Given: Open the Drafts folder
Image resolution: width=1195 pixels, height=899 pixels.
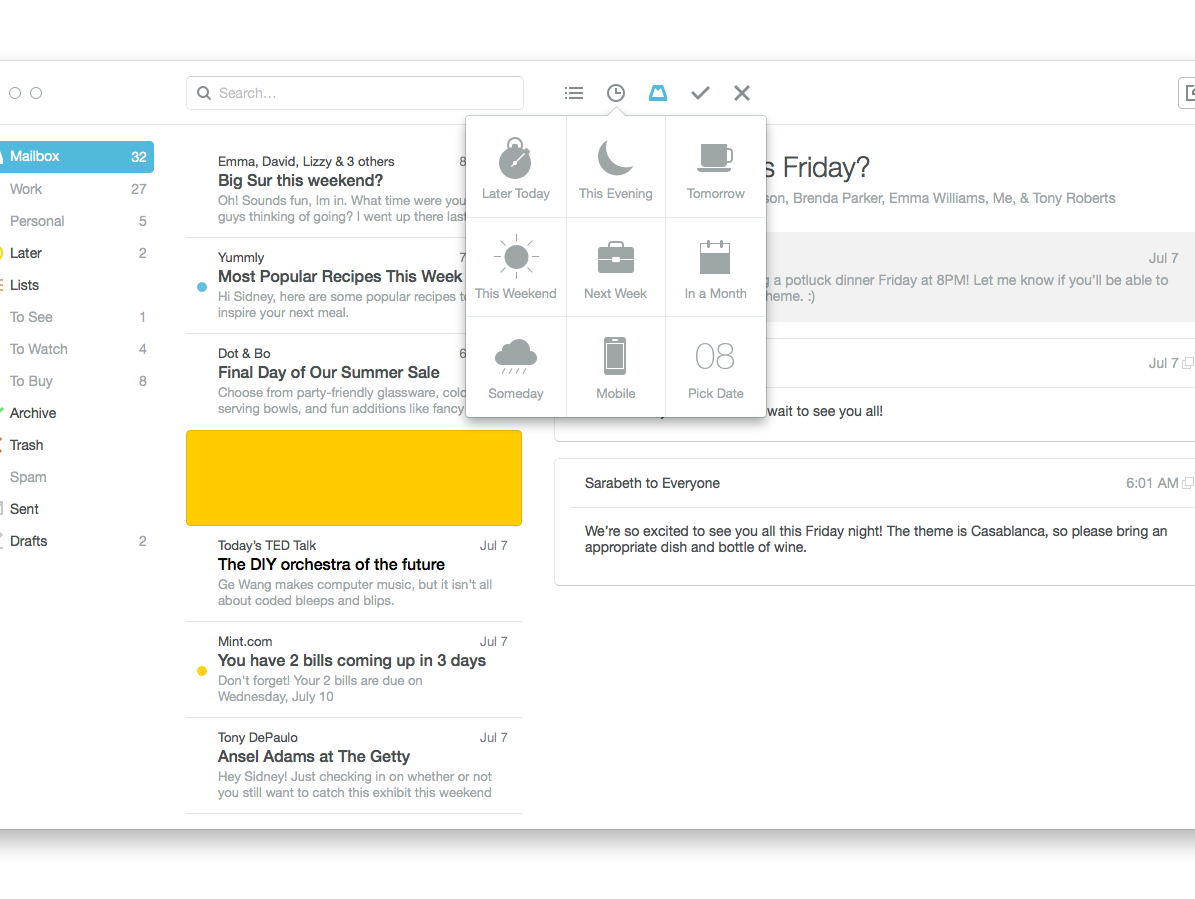Looking at the screenshot, I should point(29,541).
